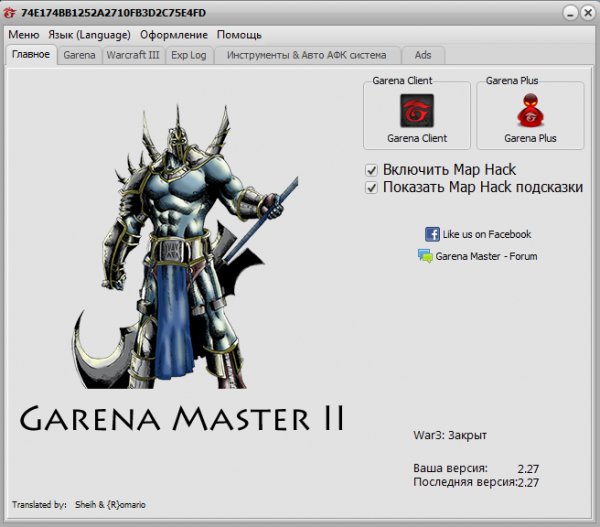Screen dimensions: 600x527
Task: Open the Garena Master - Forum link
Action: coord(486,256)
